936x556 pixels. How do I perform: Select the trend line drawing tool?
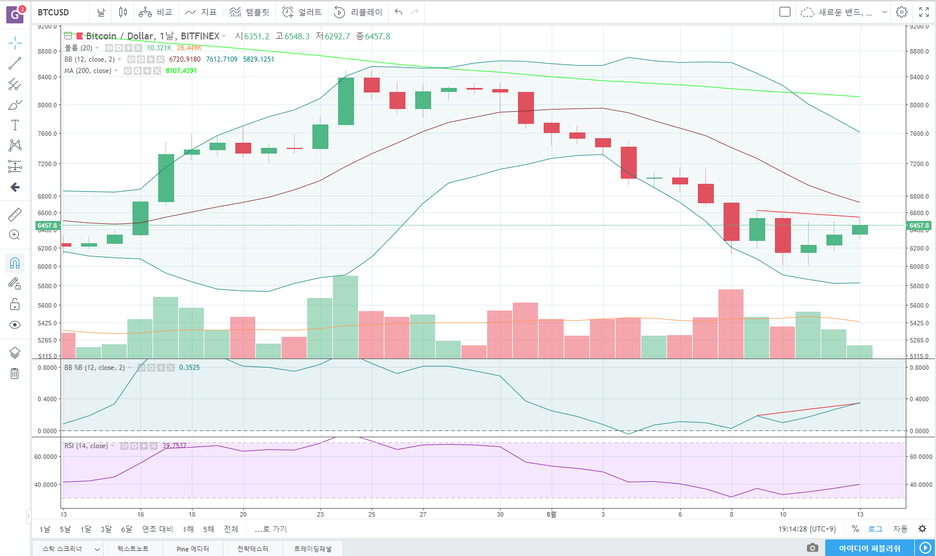click(15, 63)
